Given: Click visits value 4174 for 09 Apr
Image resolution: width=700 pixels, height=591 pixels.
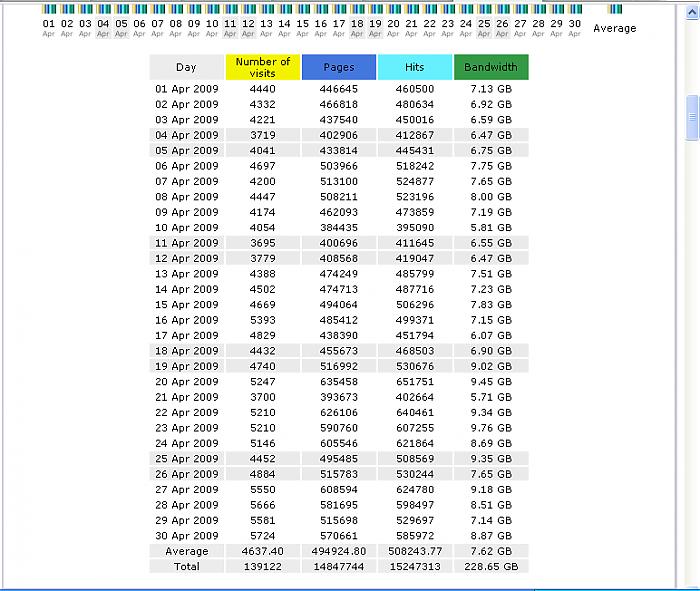Looking at the screenshot, I should pos(262,212).
